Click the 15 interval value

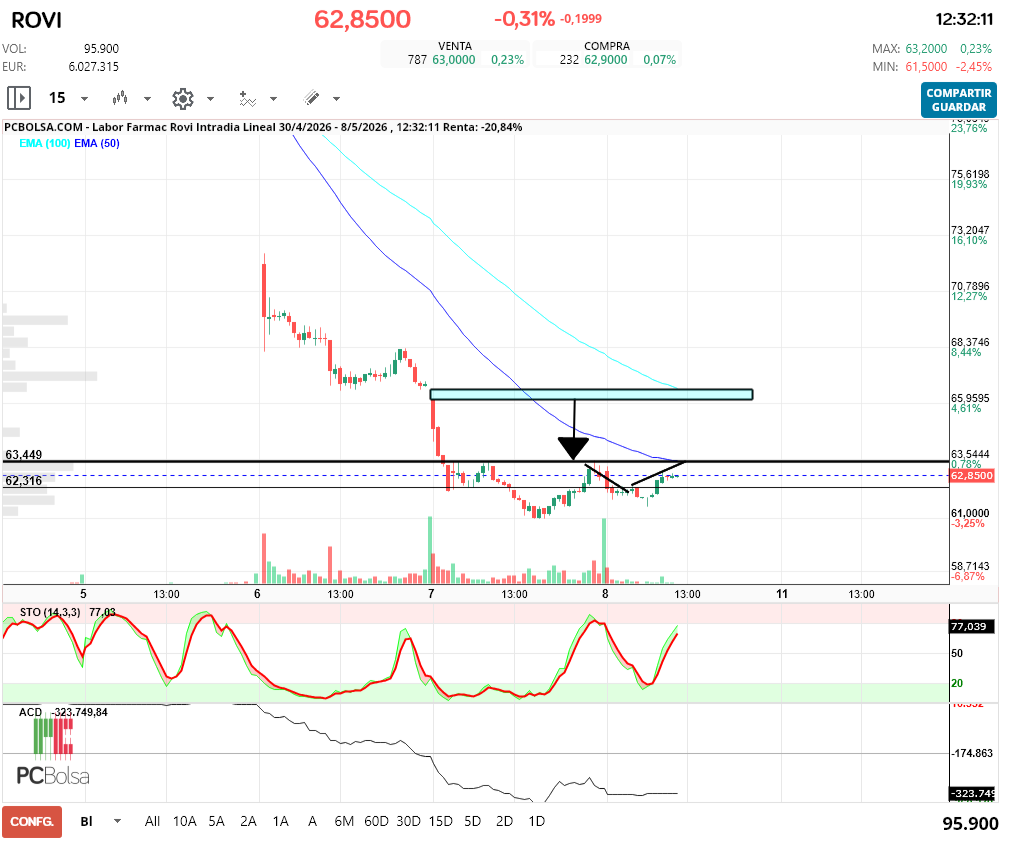[x=57, y=98]
